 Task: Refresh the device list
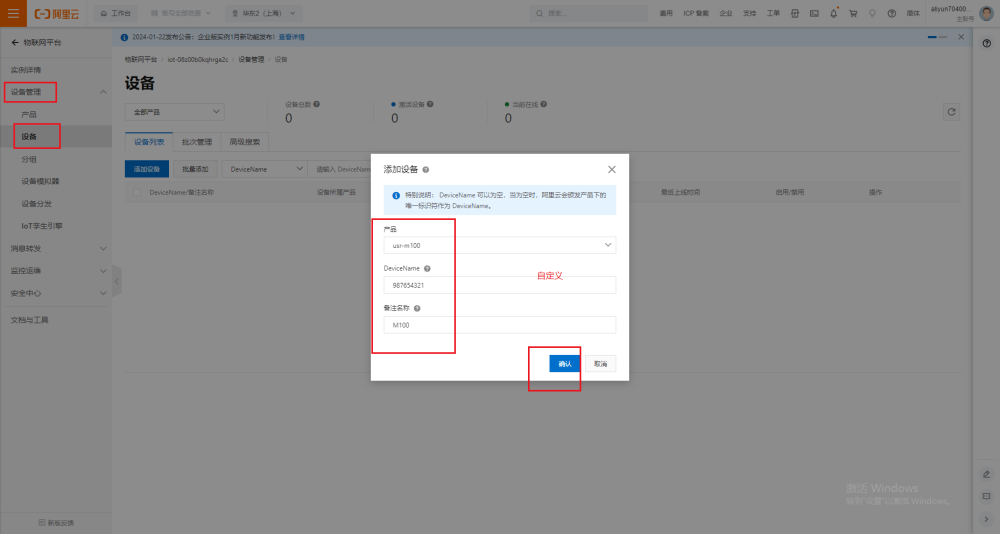pos(952,112)
